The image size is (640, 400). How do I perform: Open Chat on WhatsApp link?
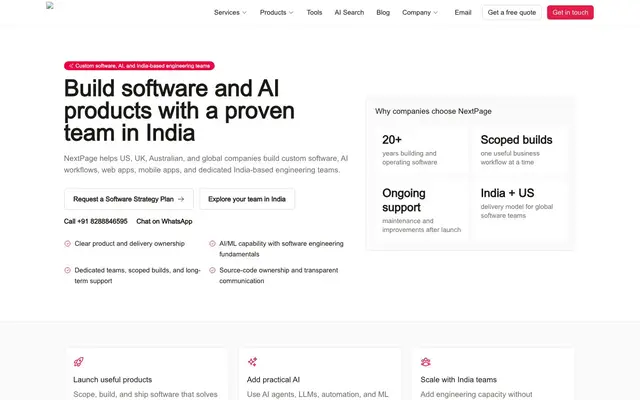164,221
